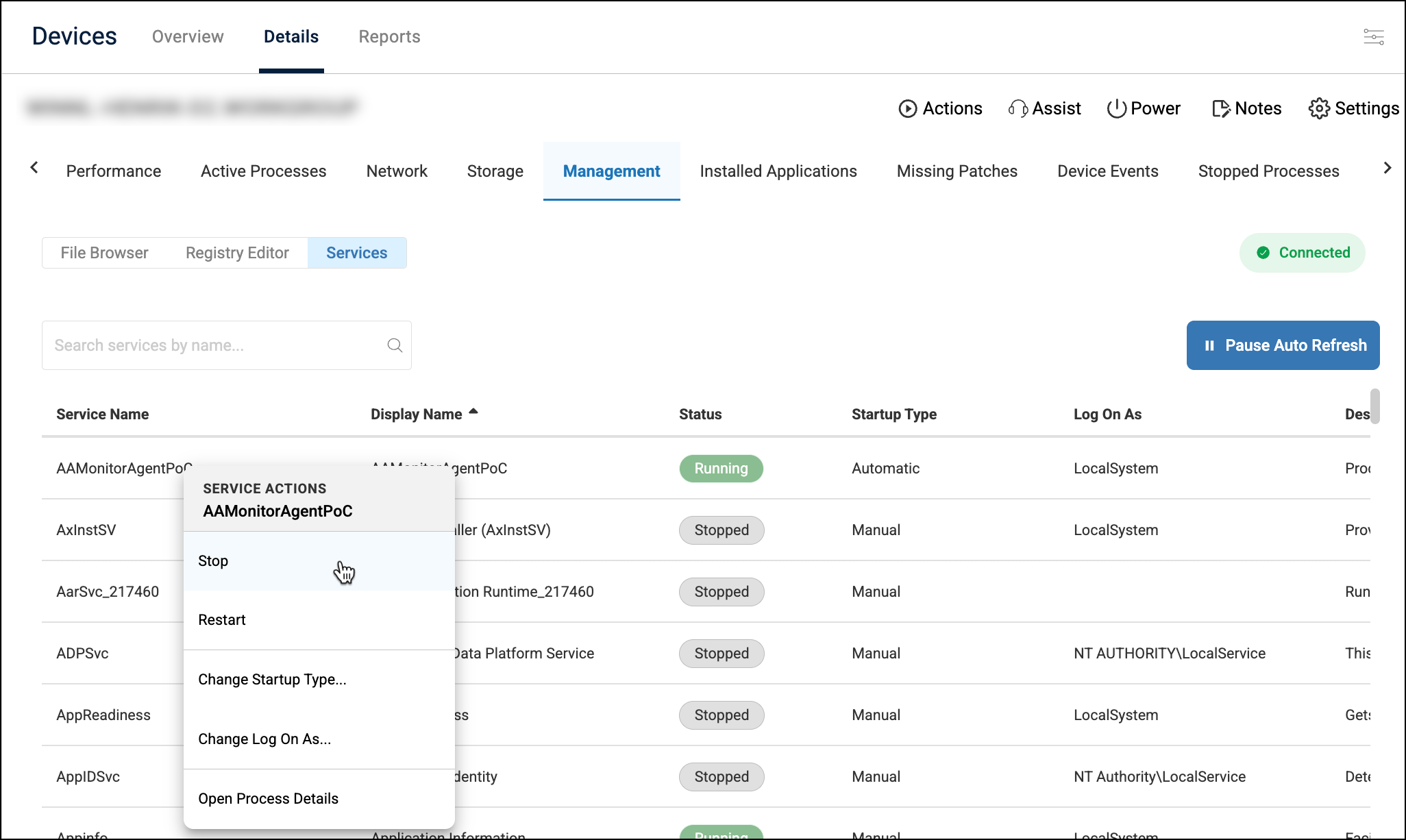Click the Display Name sort arrow
The height and width of the screenshot is (840, 1406).
[x=473, y=412]
